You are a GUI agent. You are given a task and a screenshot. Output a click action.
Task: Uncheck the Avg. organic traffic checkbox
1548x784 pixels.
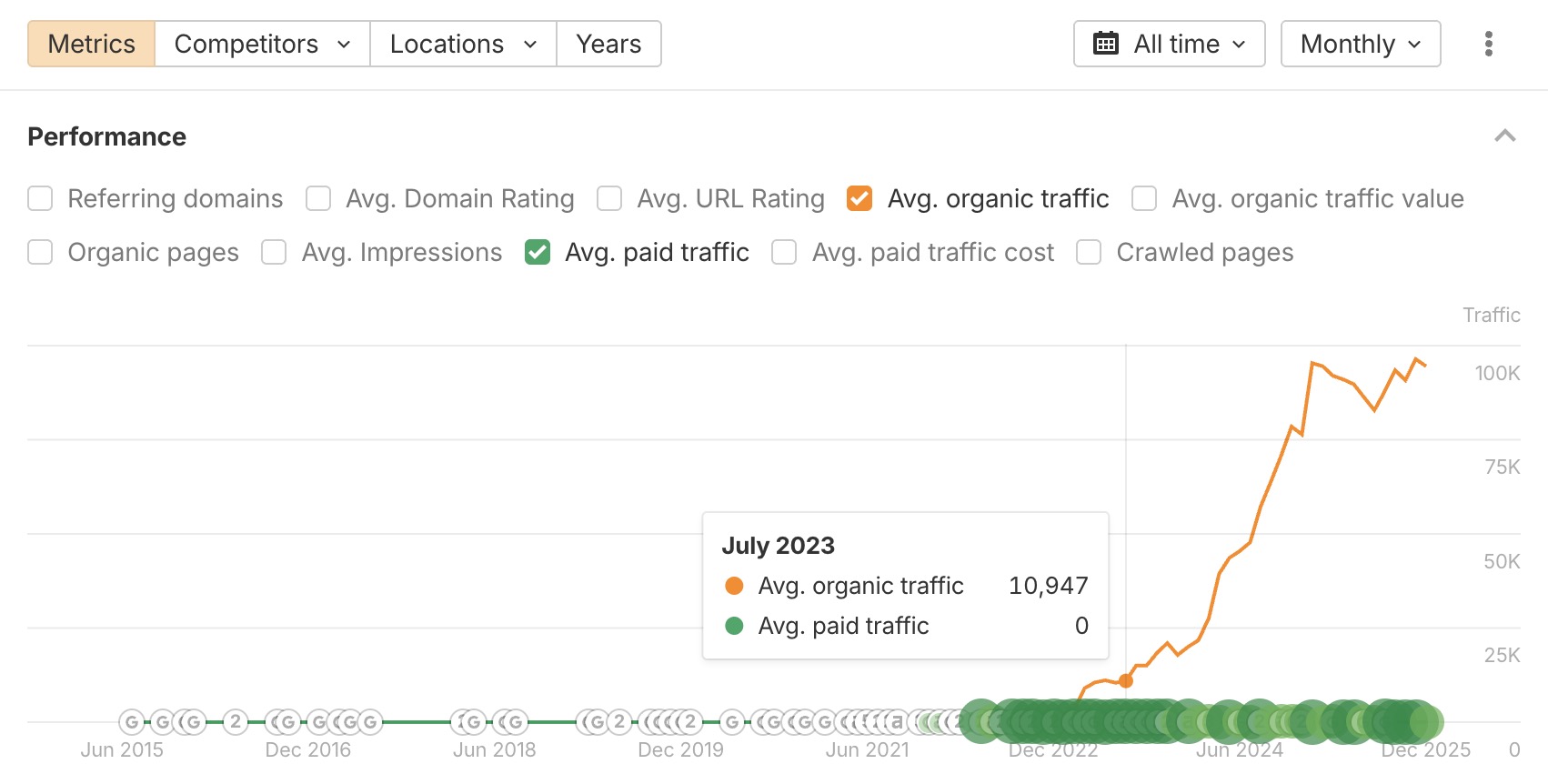(859, 198)
